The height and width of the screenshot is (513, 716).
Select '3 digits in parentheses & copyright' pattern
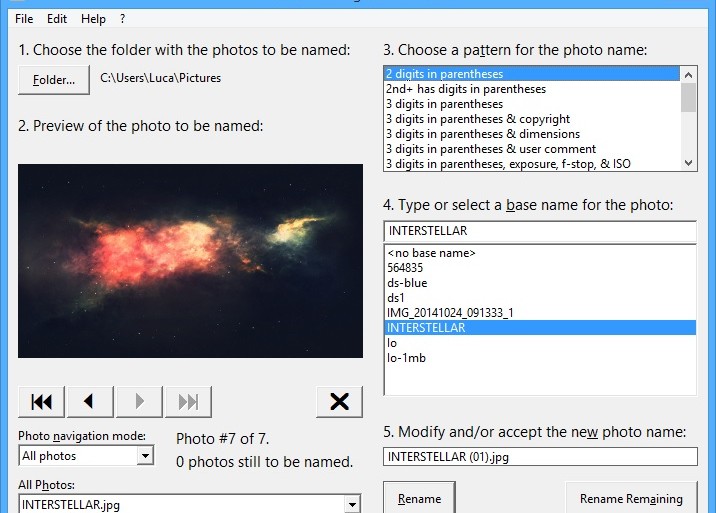(x=478, y=119)
